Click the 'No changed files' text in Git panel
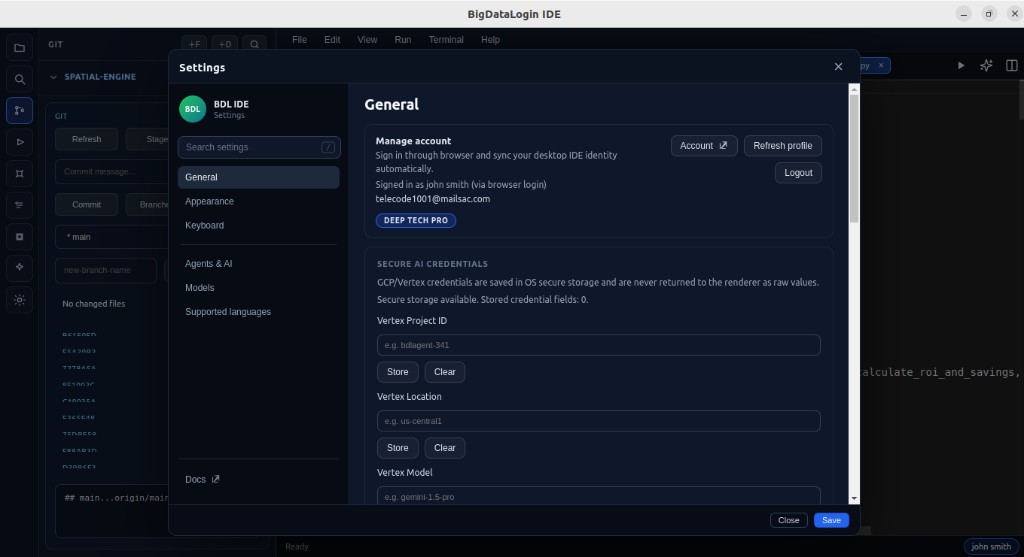Viewport: 1024px width, 557px height. point(93,304)
